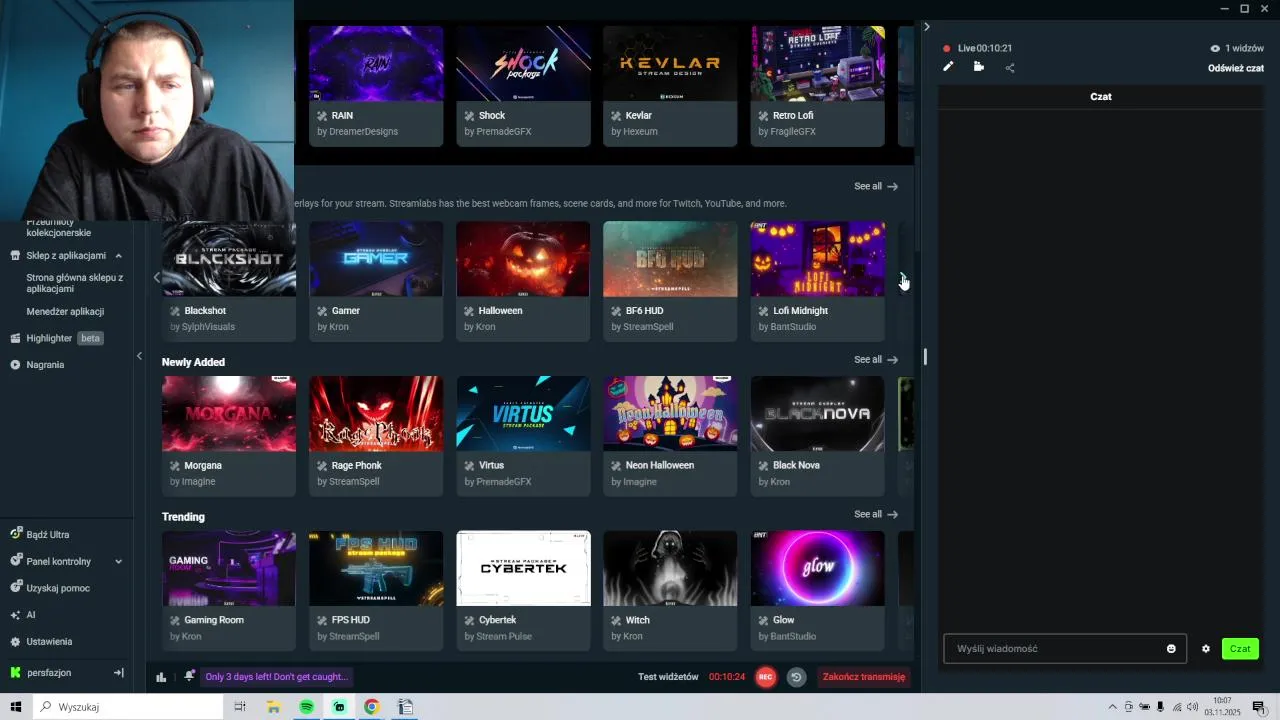Open the Kevlar overlay thumbnail
Viewport: 1280px width, 720px height.
670,64
